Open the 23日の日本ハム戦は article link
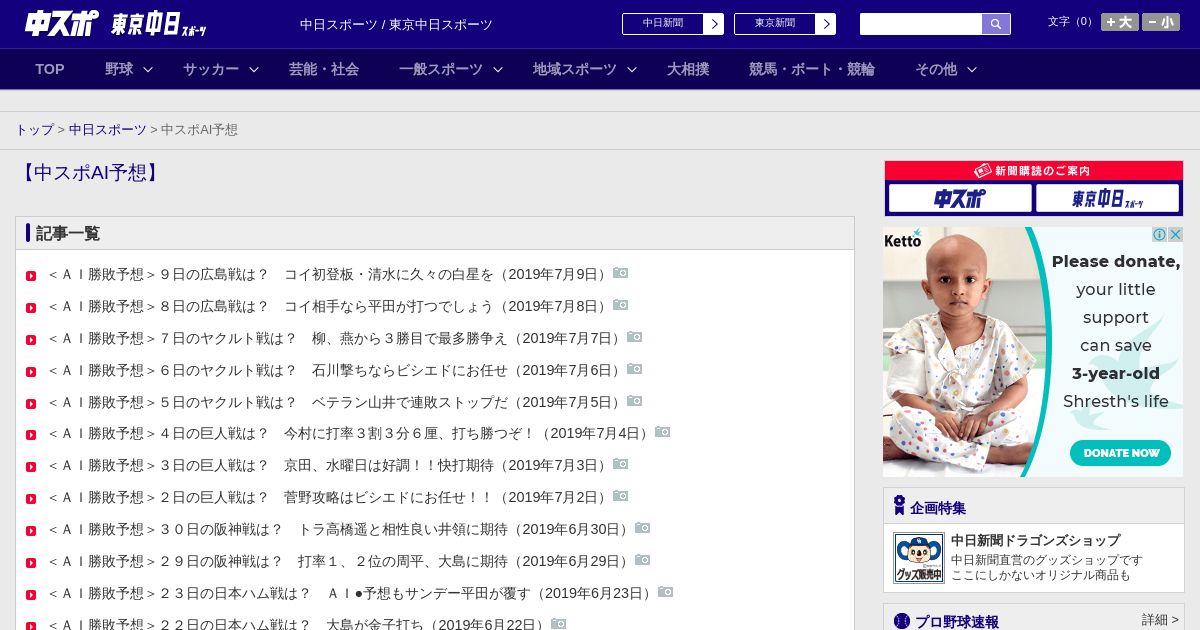This screenshot has width=1200, height=630. click(351, 593)
